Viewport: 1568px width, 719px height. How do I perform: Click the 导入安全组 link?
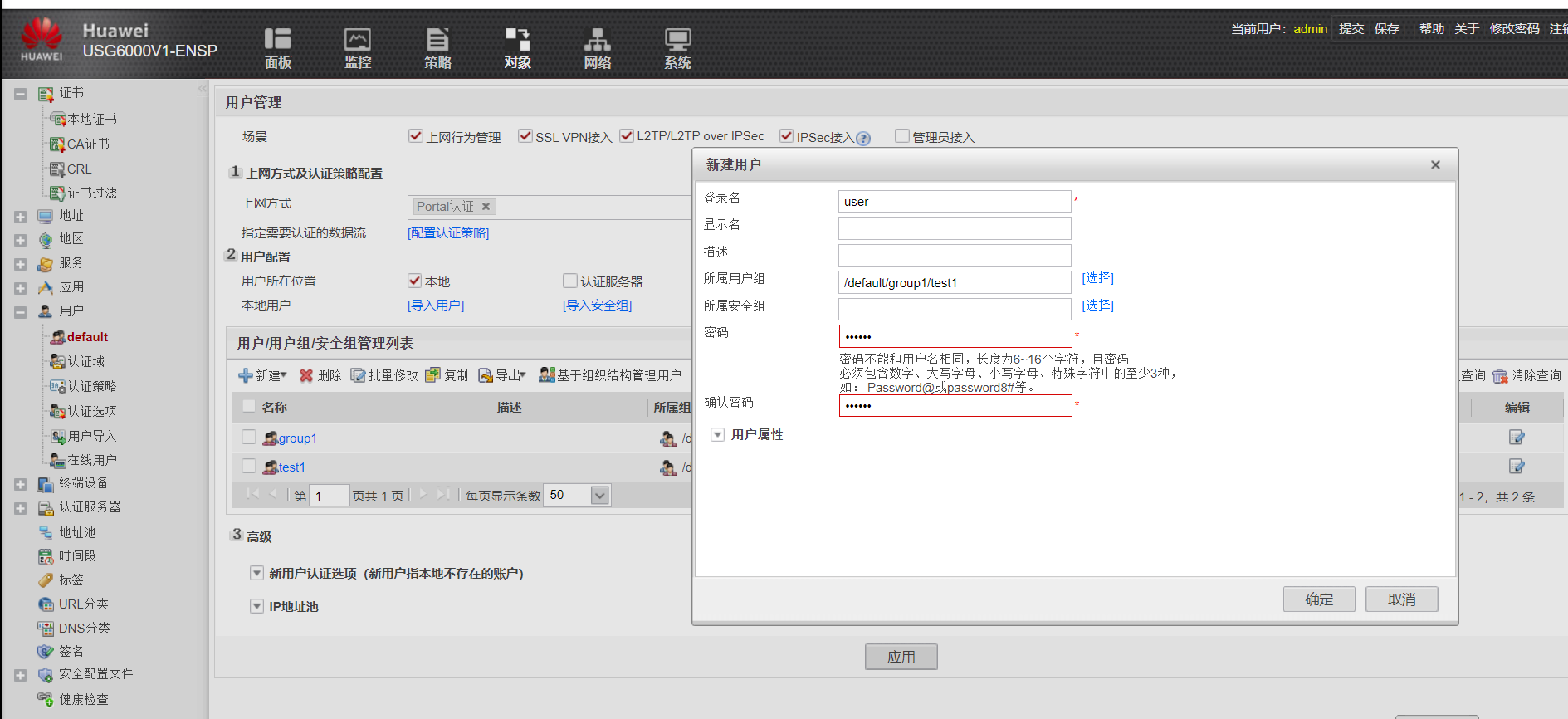point(598,306)
